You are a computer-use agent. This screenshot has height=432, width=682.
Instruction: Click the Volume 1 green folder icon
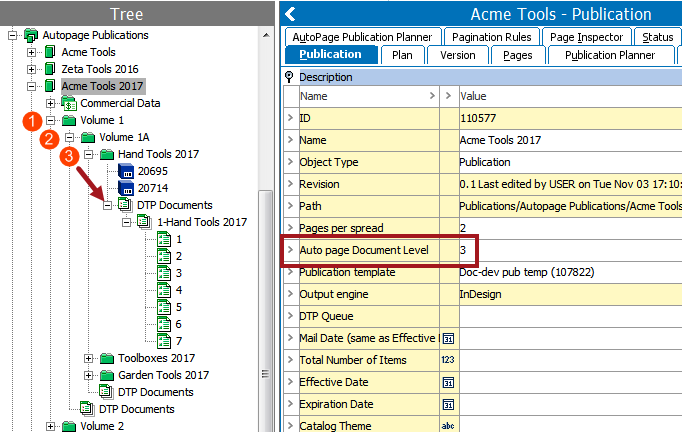pos(69,120)
